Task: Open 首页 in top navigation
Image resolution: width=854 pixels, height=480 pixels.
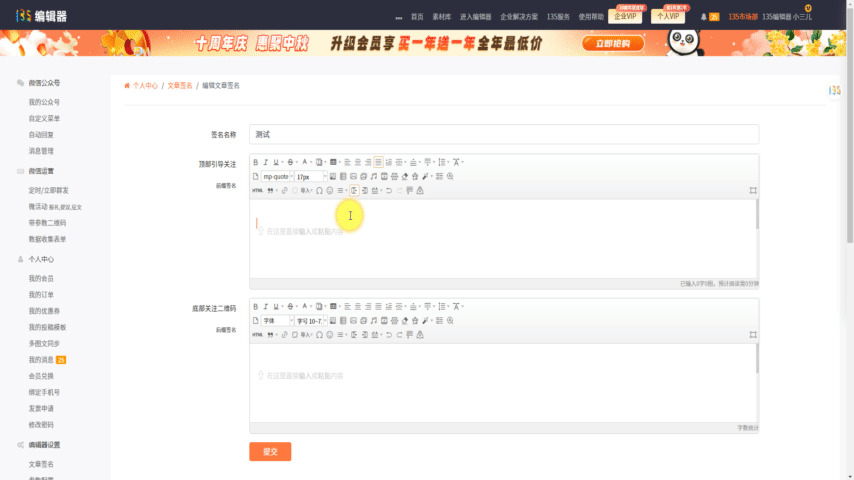Action: tap(417, 17)
